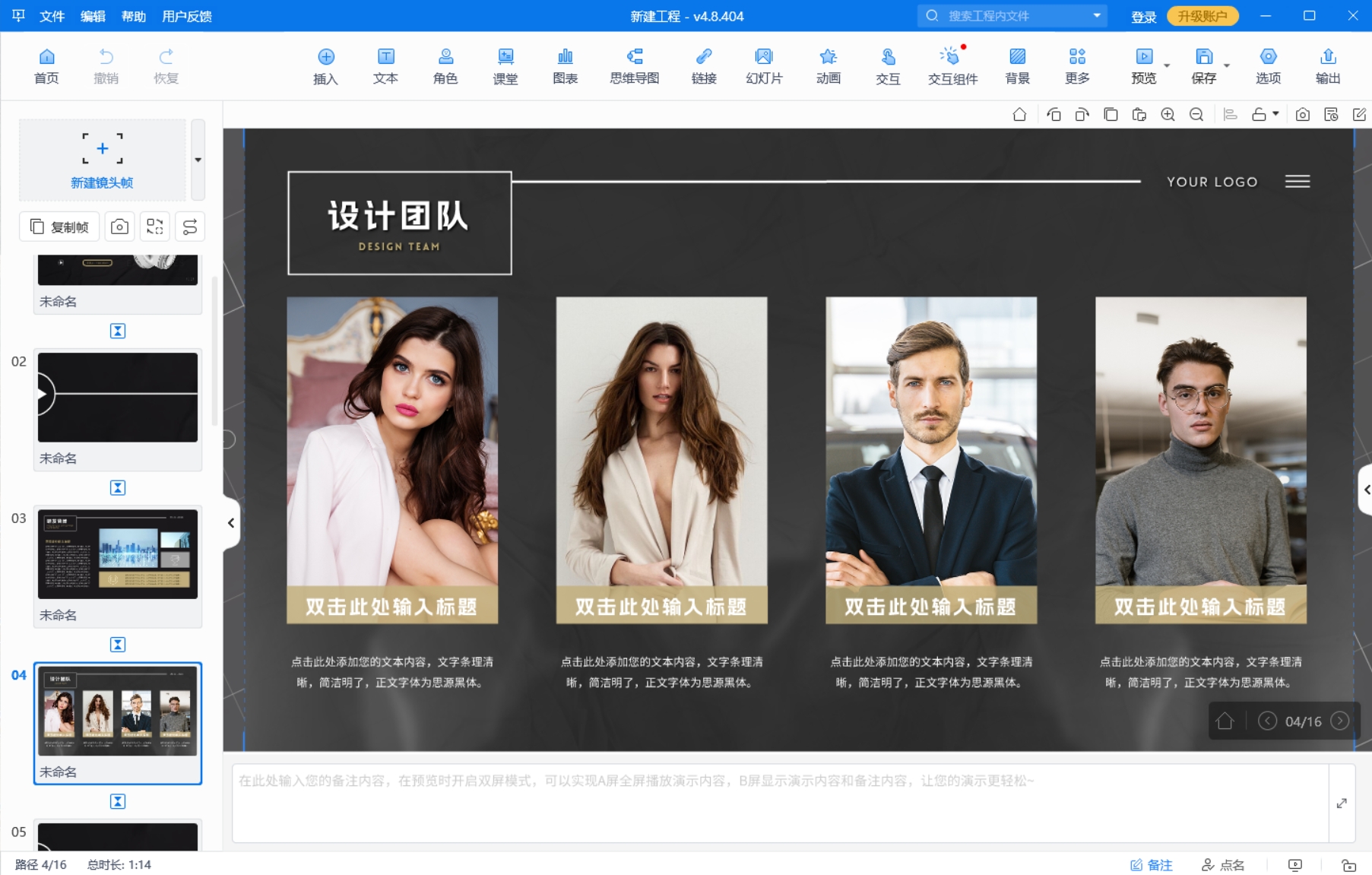Click the align objects icon
Viewport: 1372px width, 875px height.
(1231, 115)
